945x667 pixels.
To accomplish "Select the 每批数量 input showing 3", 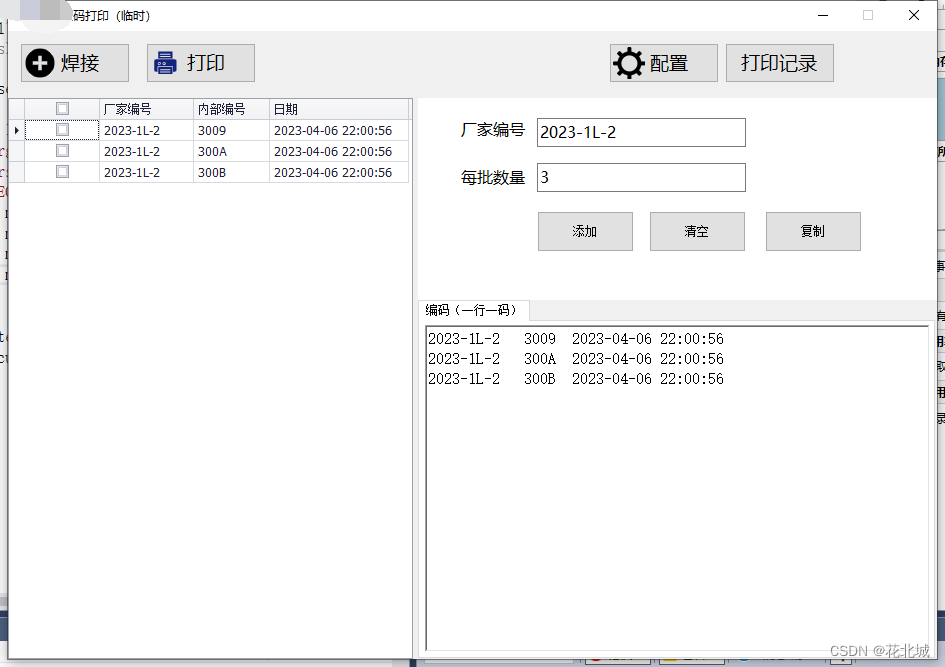I will (x=640, y=177).
